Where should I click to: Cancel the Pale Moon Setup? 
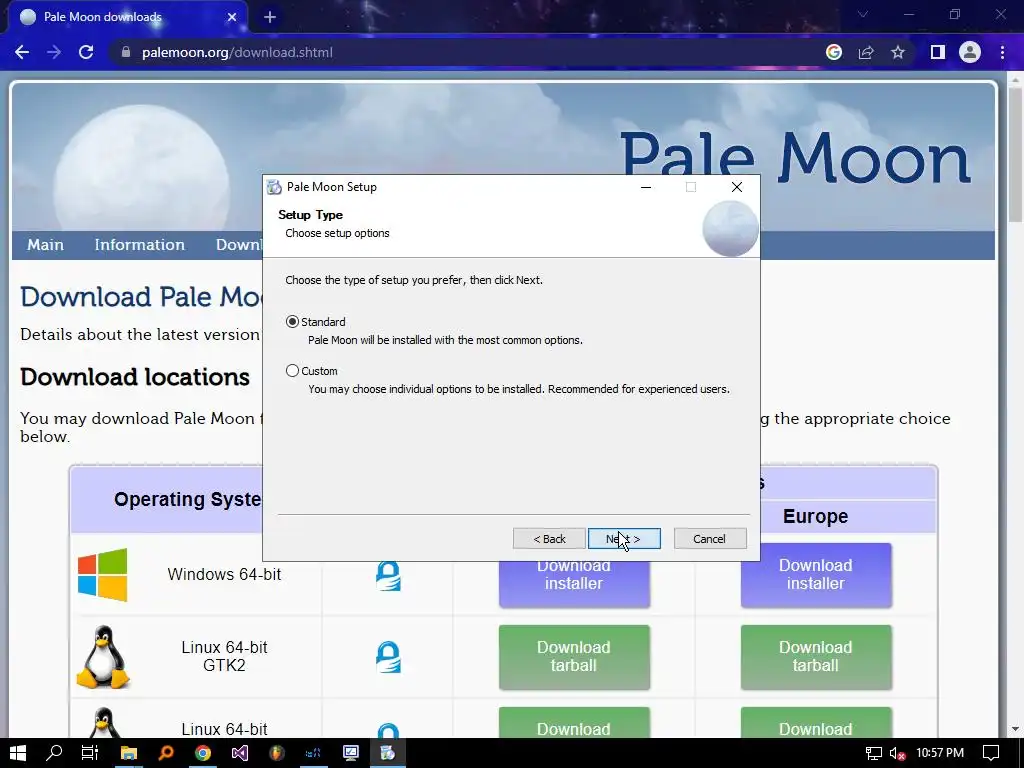point(710,539)
